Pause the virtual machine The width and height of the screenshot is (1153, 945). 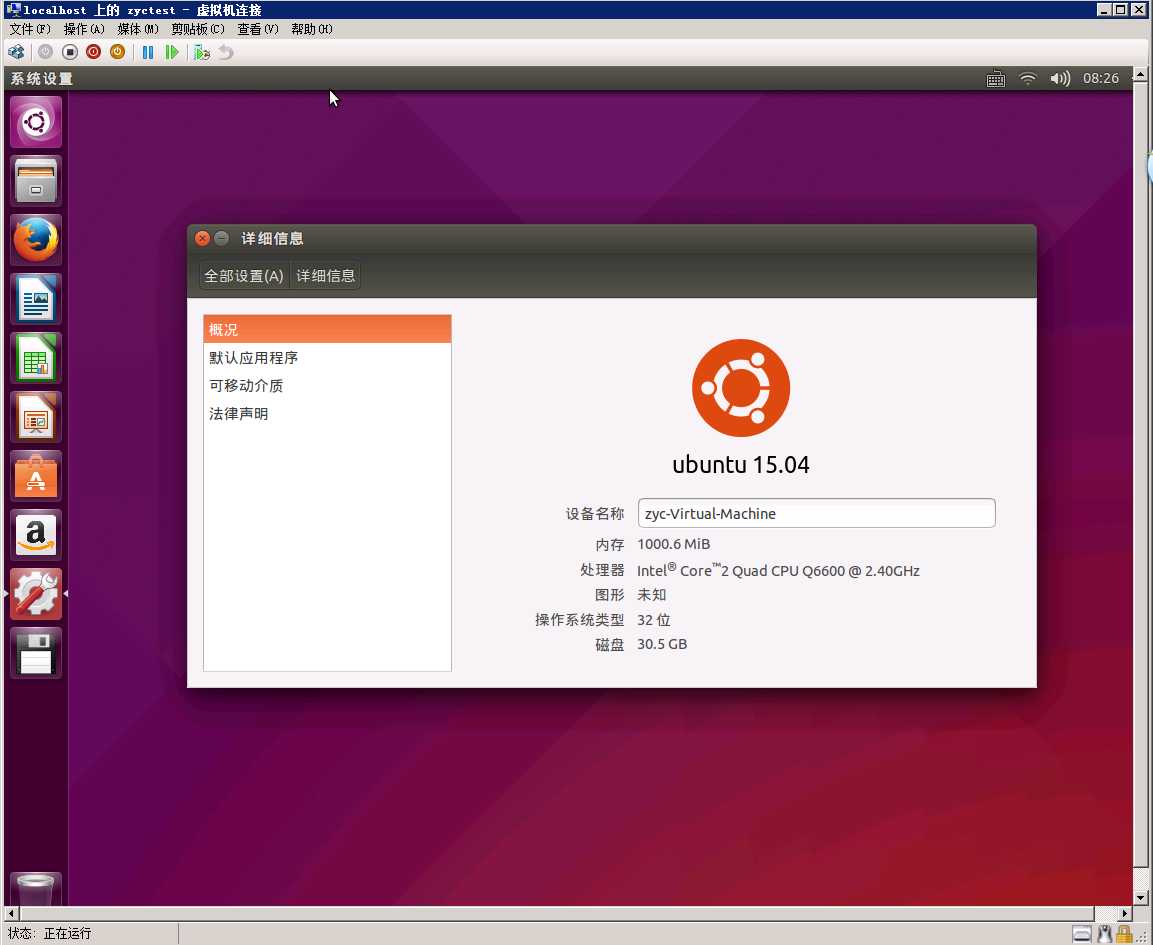[148, 52]
